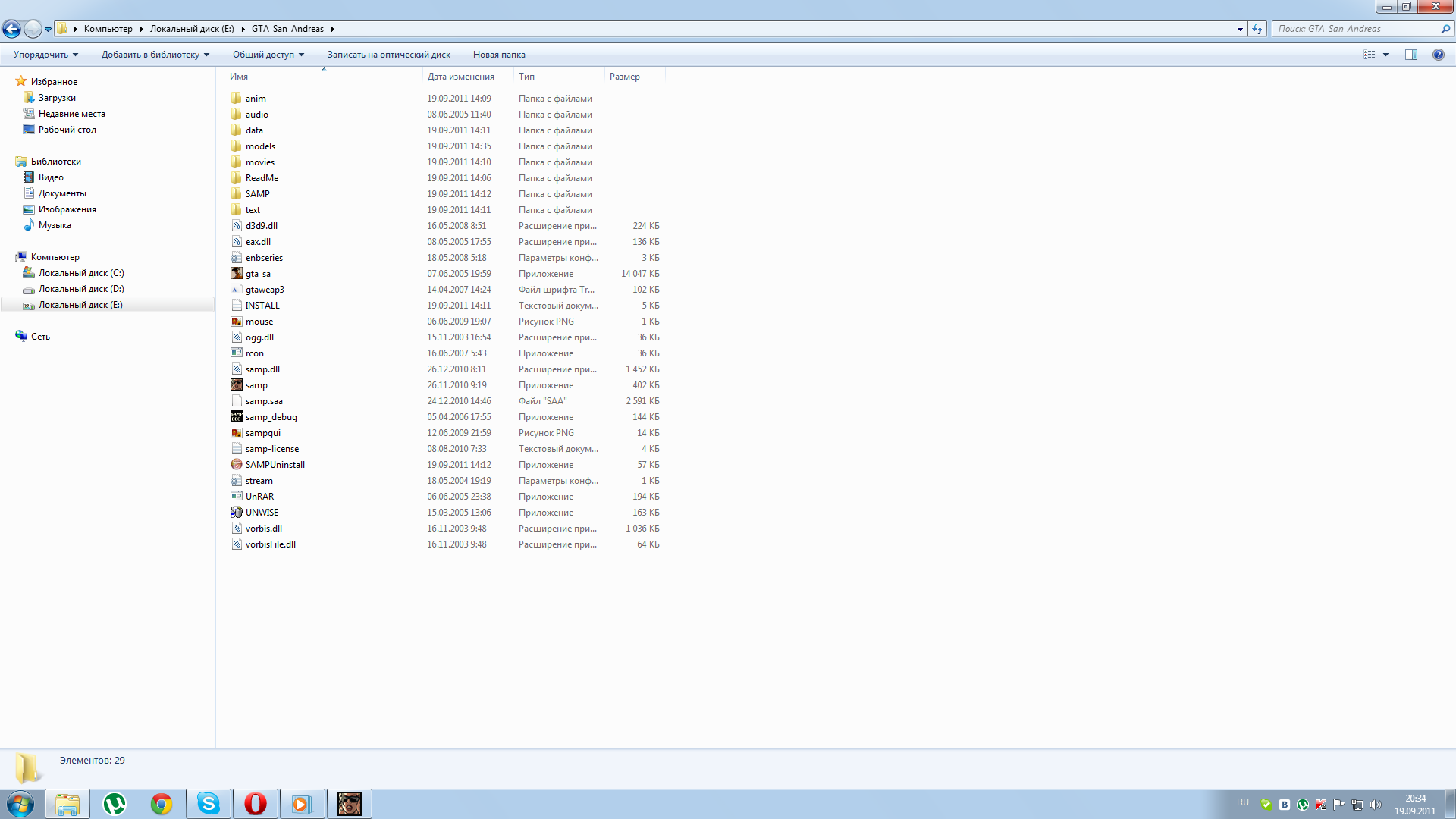Open Рабочий стол in sidebar
The height and width of the screenshot is (819, 1456).
67,130
